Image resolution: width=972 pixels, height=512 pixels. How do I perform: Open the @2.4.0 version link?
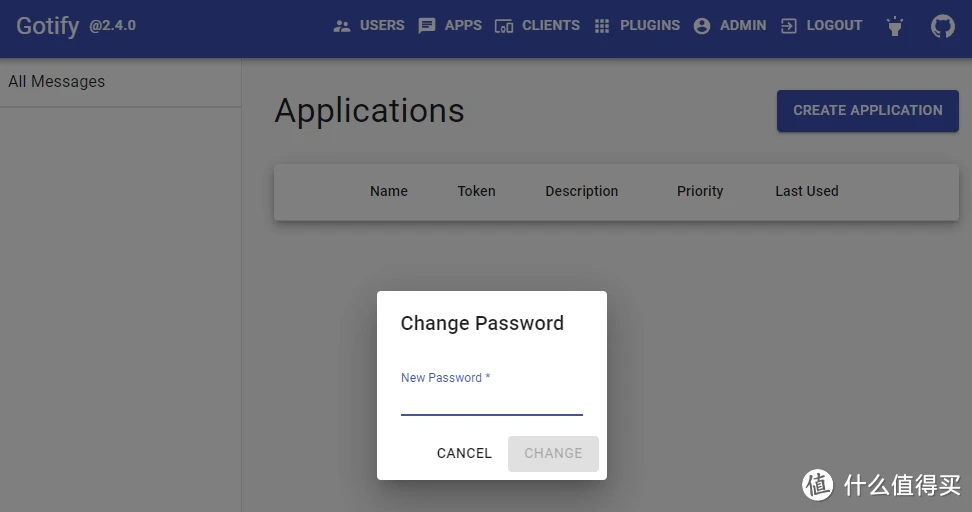pyautogui.click(x=112, y=26)
